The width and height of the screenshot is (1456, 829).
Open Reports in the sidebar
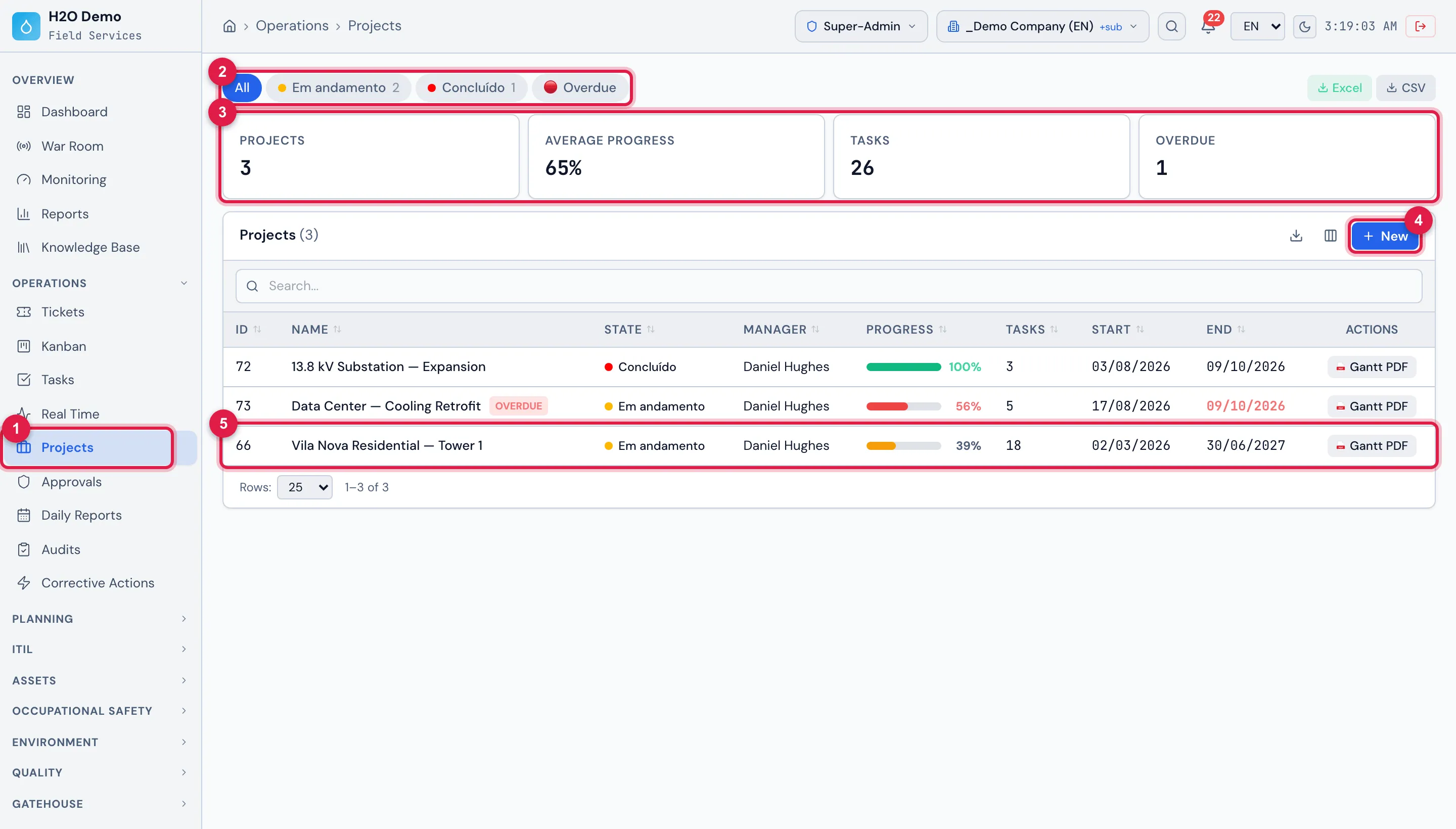point(65,214)
